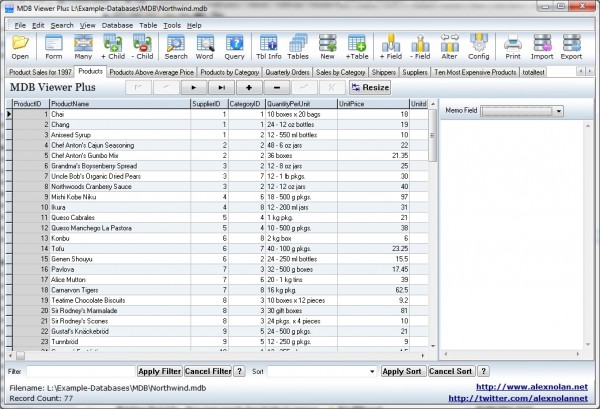
Task: Launch the Word search icon
Action: pos(205,47)
